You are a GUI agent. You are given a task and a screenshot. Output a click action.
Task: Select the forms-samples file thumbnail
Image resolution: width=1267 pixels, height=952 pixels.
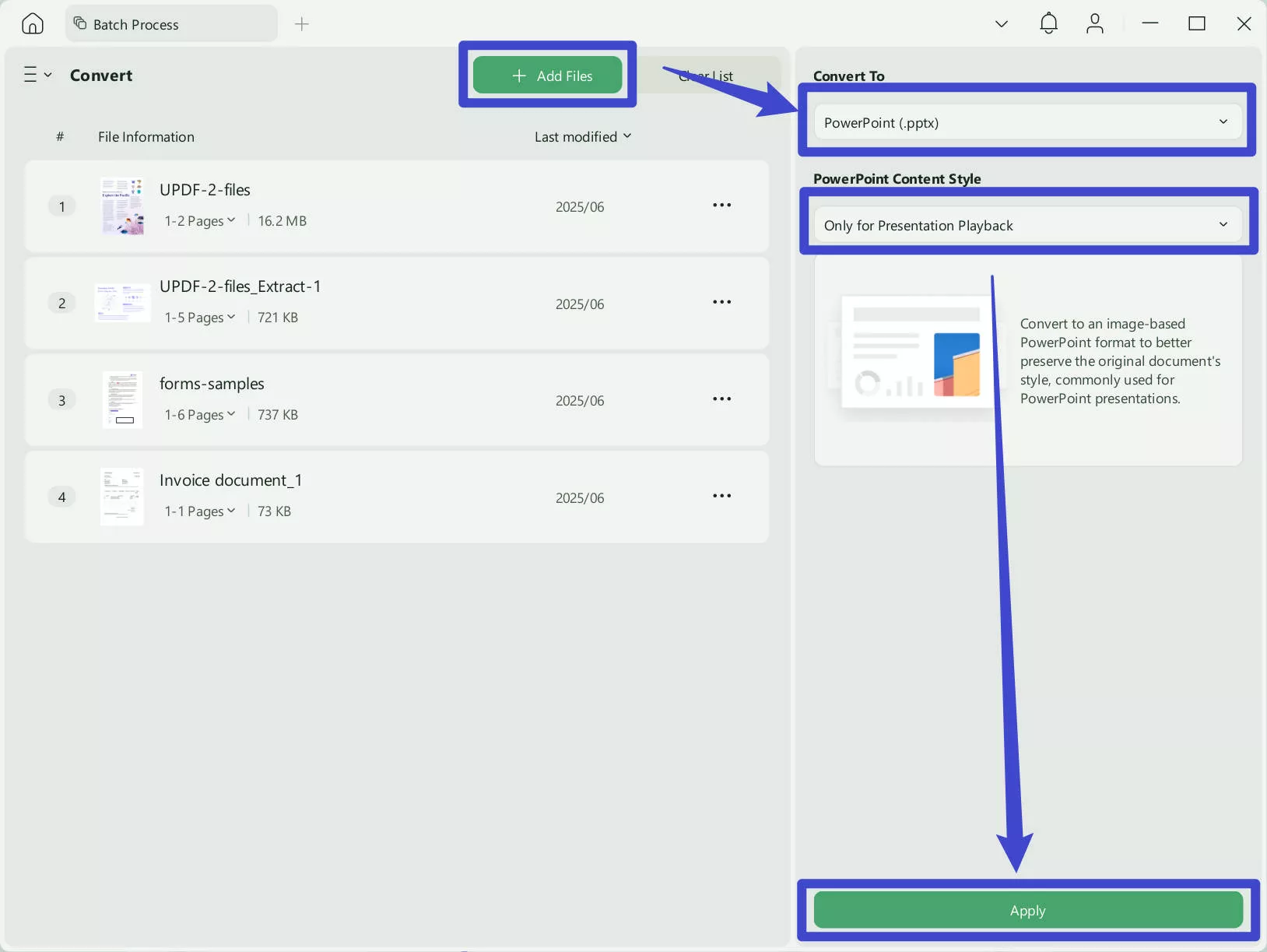(x=122, y=399)
